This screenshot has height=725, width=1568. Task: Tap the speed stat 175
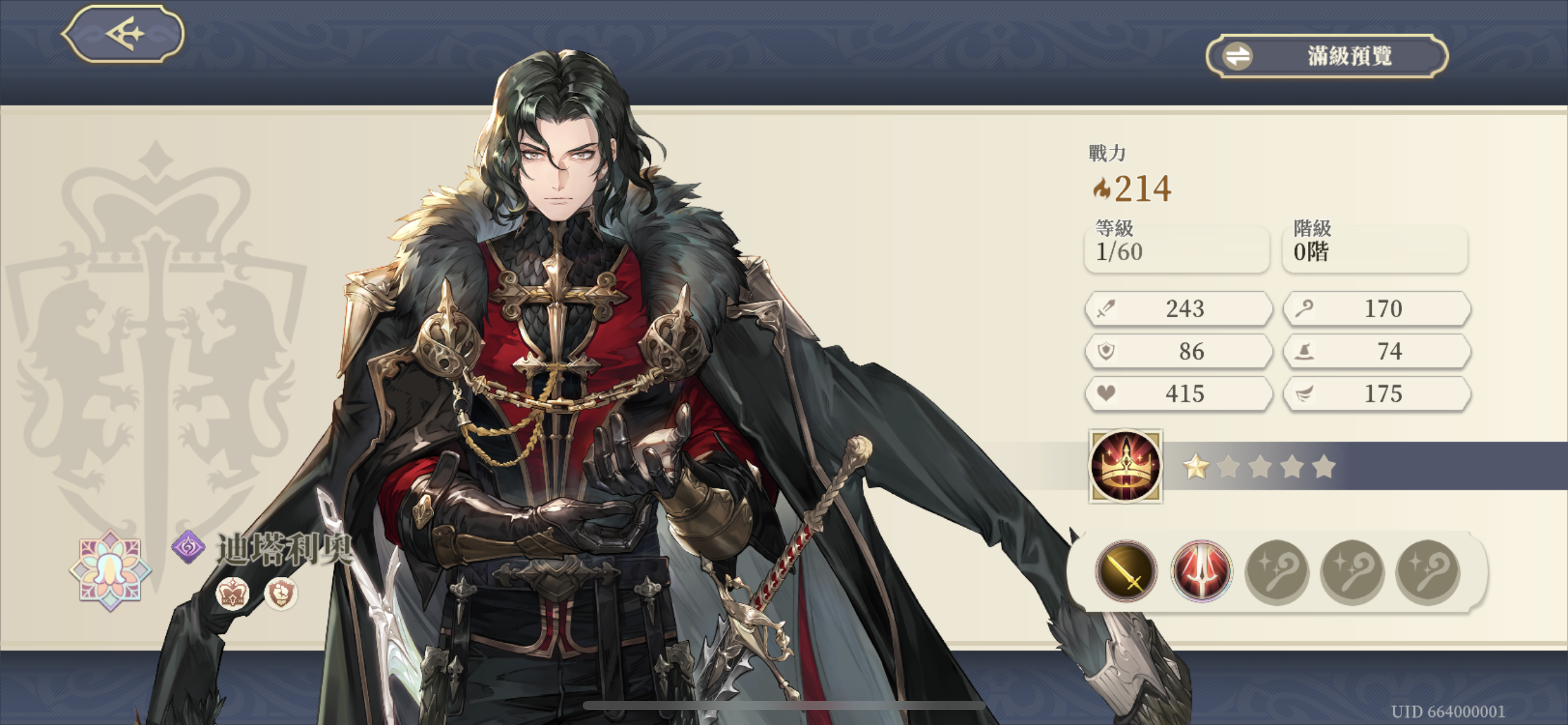[1377, 393]
